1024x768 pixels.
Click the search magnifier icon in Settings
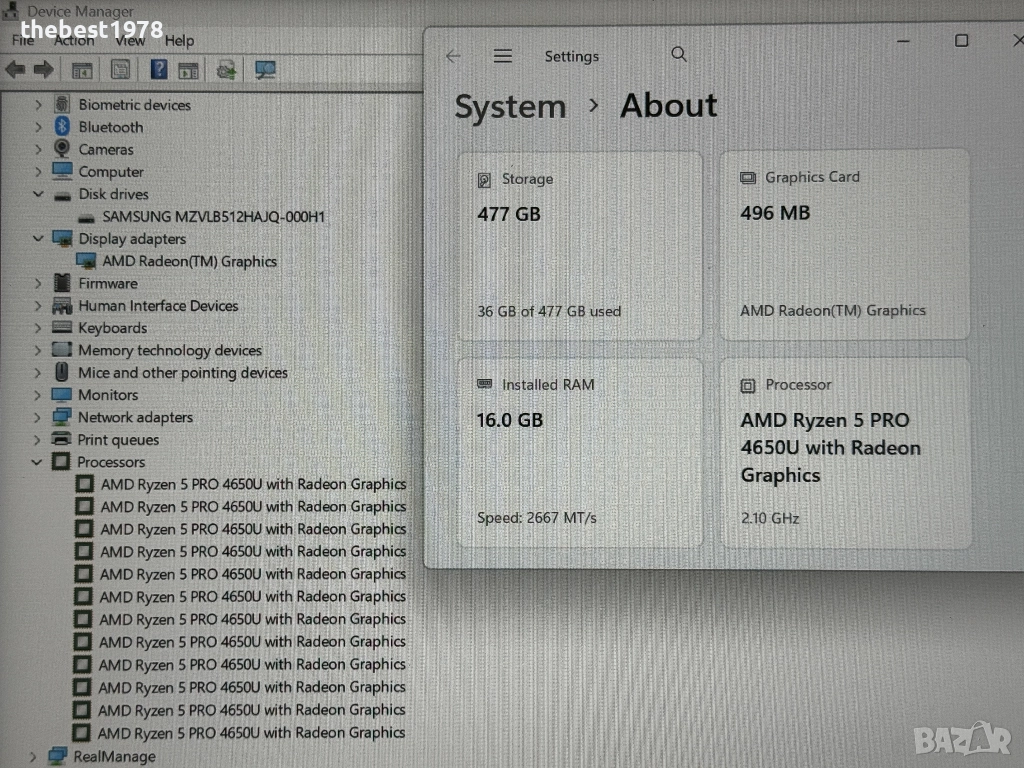tap(679, 55)
